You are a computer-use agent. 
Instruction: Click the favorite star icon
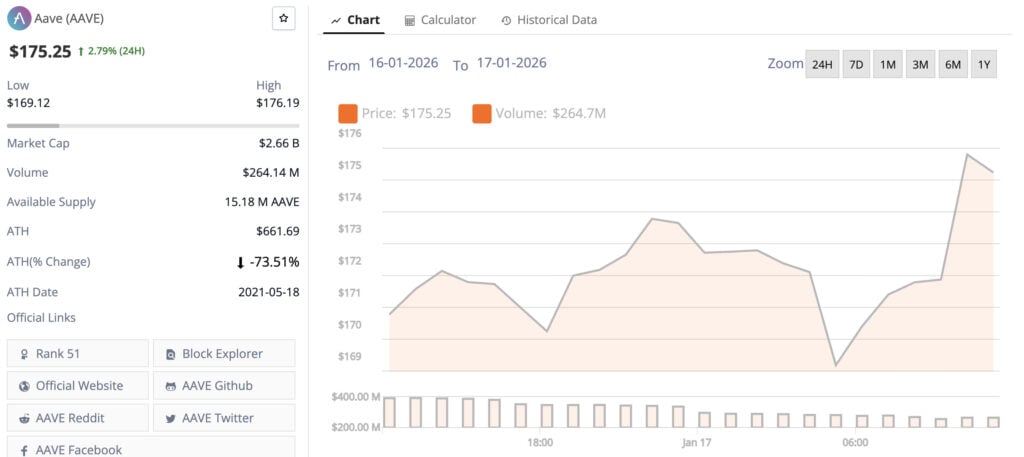click(x=284, y=18)
